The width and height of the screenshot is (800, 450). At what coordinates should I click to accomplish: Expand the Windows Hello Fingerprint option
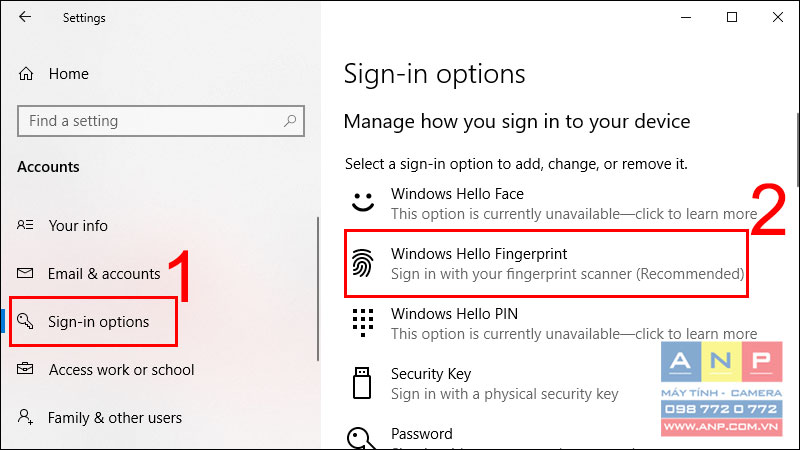546,264
